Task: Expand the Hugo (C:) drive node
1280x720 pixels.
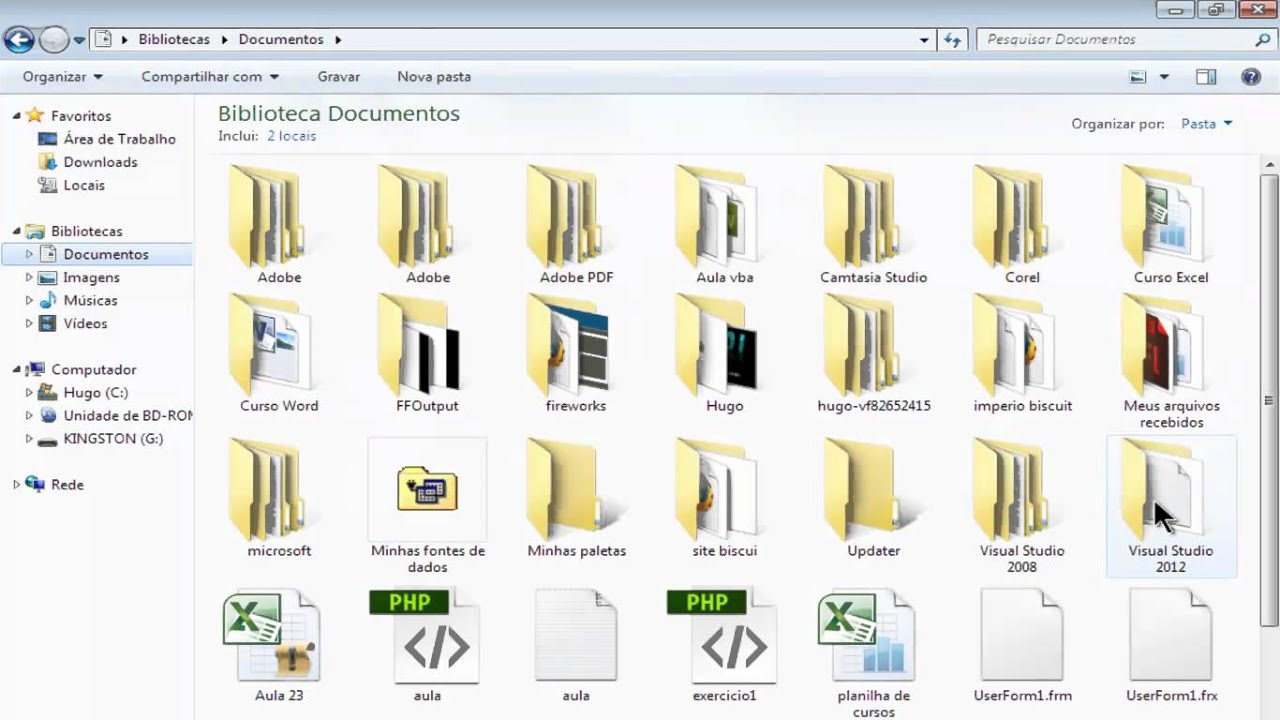Action: [29, 393]
